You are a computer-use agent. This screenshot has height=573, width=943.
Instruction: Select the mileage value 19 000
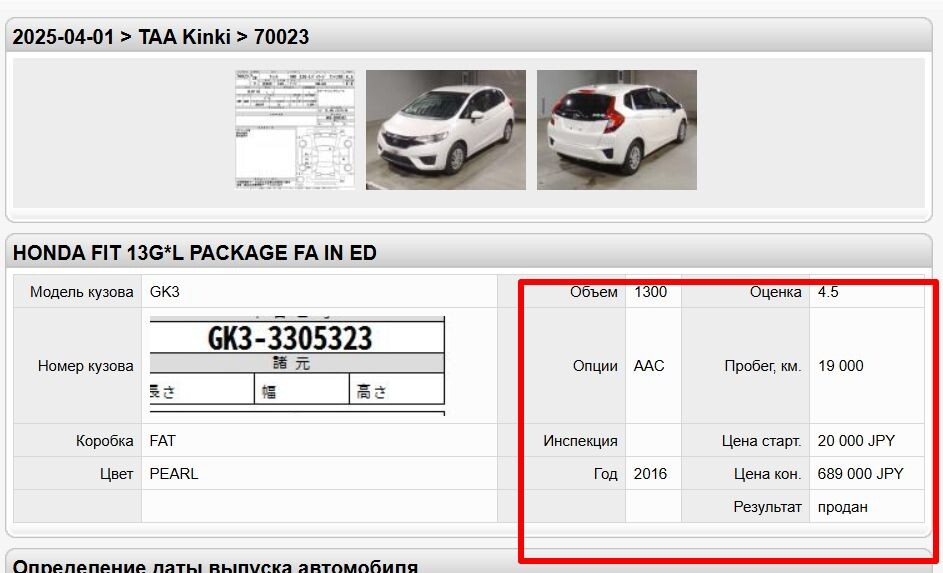point(841,366)
